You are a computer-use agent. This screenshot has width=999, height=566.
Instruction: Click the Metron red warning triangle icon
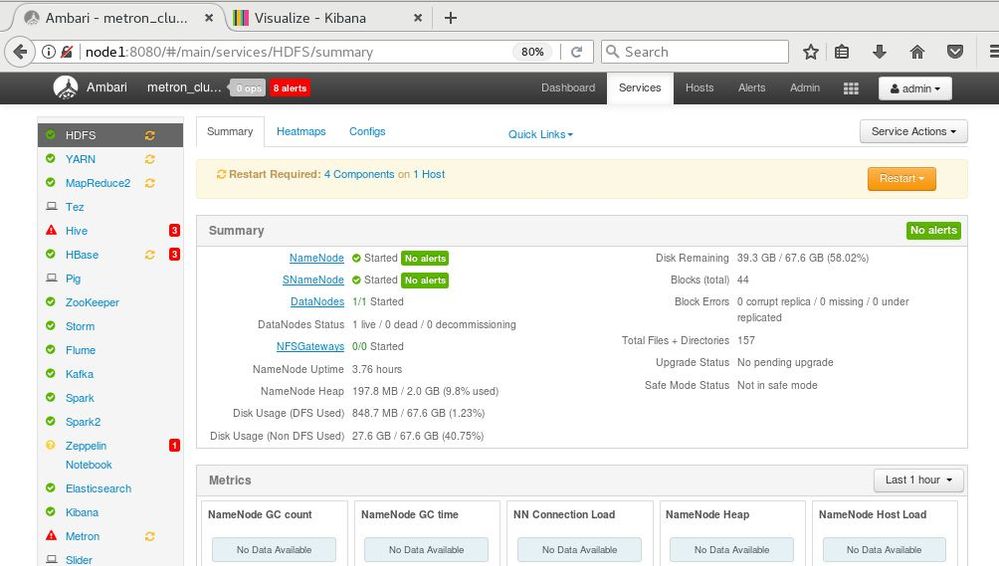(51, 535)
